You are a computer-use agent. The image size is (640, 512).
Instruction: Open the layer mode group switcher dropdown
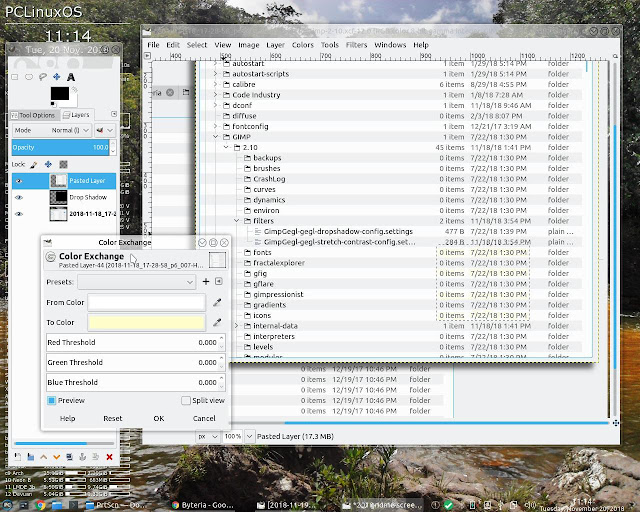105,130
